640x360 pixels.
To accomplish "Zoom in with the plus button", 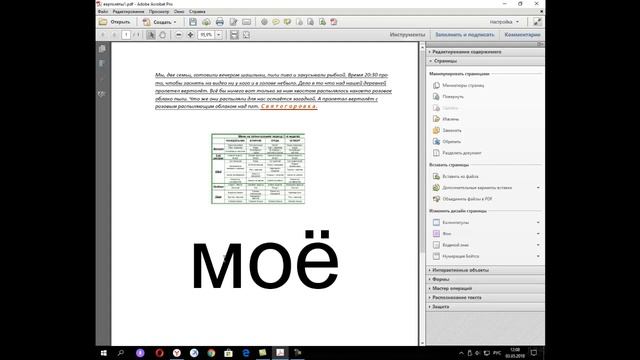I will pyautogui.click(x=190, y=35).
